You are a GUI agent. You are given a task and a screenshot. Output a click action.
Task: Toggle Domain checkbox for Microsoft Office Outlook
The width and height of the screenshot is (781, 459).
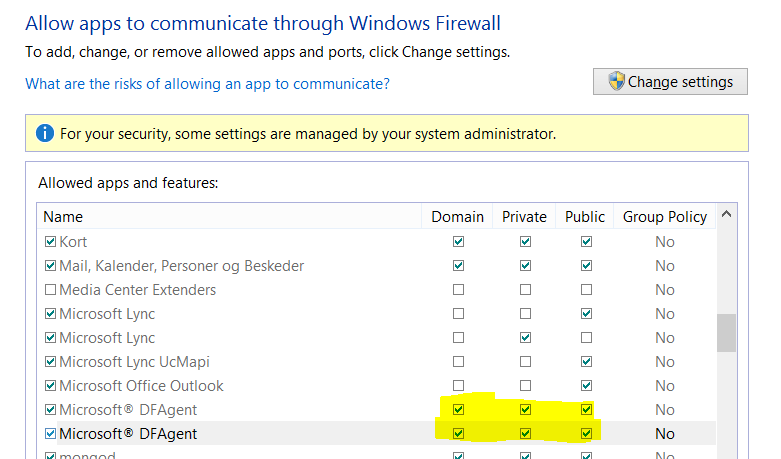point(458,386)
